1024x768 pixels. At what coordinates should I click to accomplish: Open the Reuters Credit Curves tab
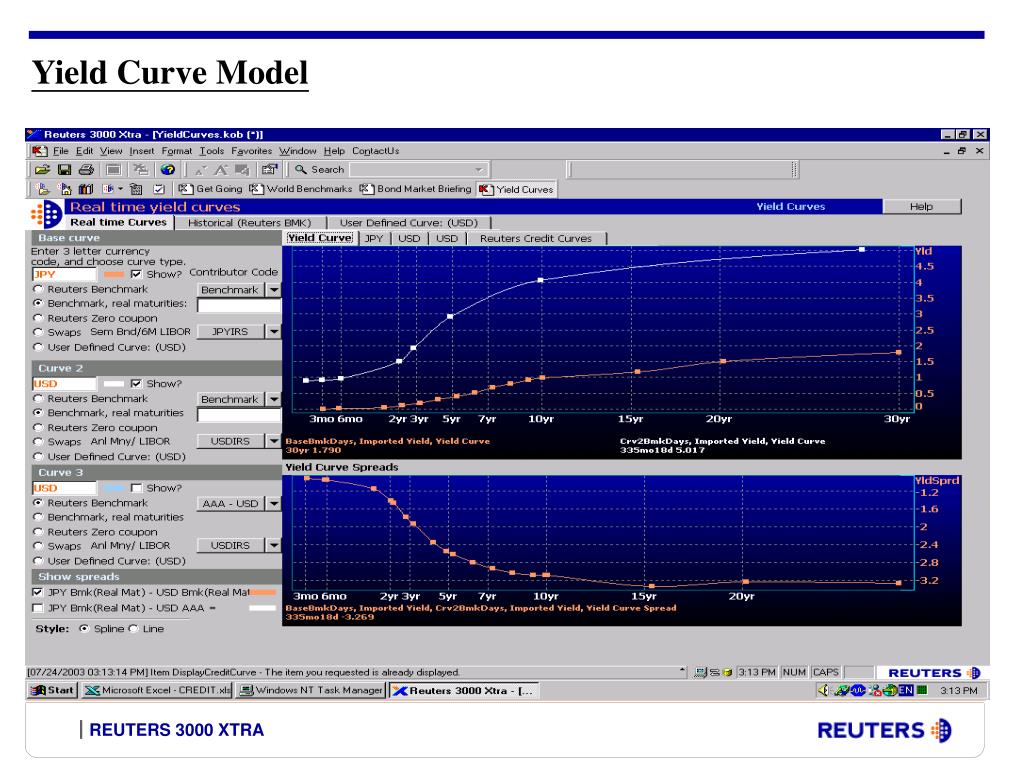click(536, 238)
